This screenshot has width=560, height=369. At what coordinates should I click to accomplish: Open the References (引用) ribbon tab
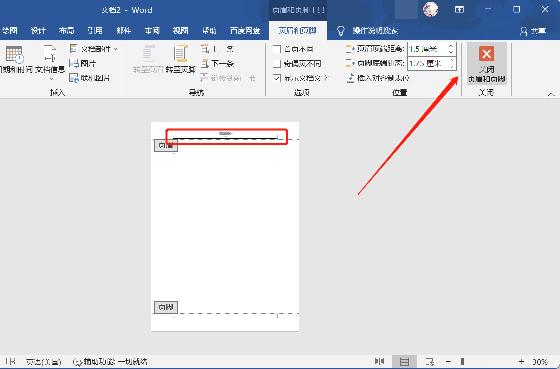click(x=95, y=31)
